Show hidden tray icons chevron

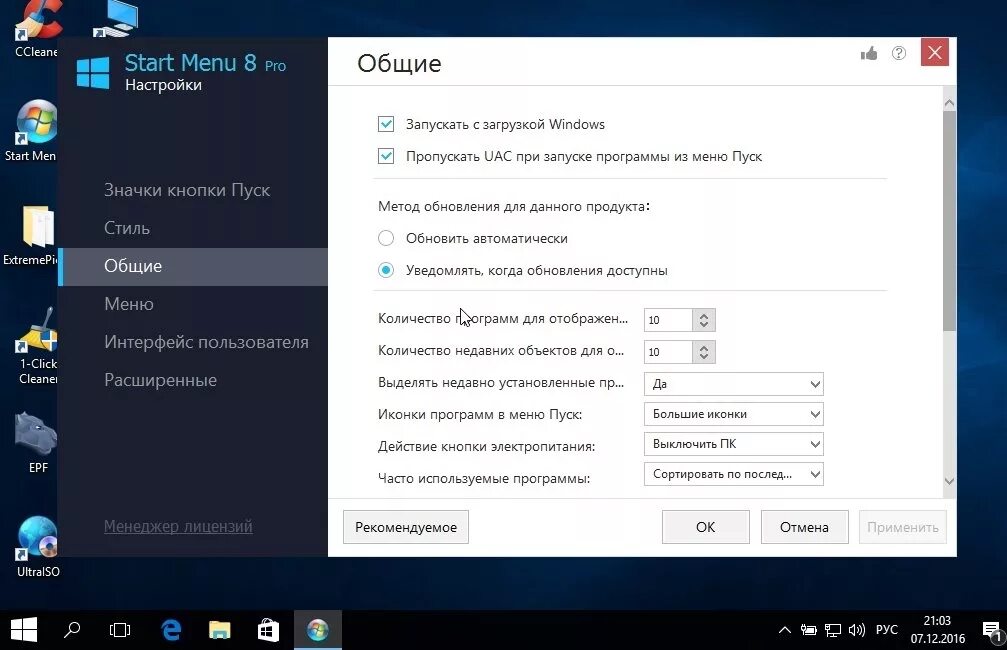[784, 630]
